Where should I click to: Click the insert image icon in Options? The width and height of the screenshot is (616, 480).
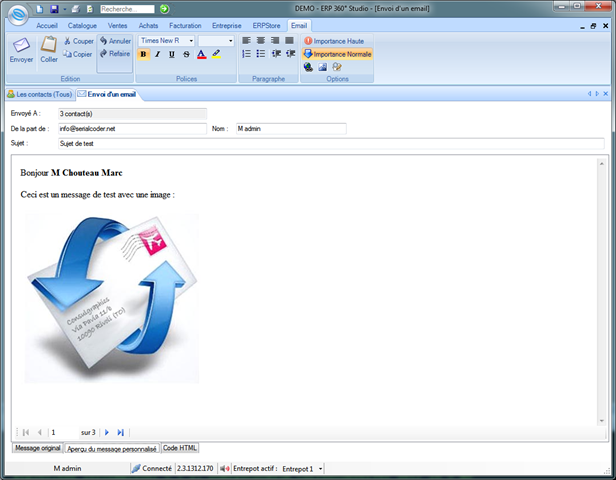323,67
